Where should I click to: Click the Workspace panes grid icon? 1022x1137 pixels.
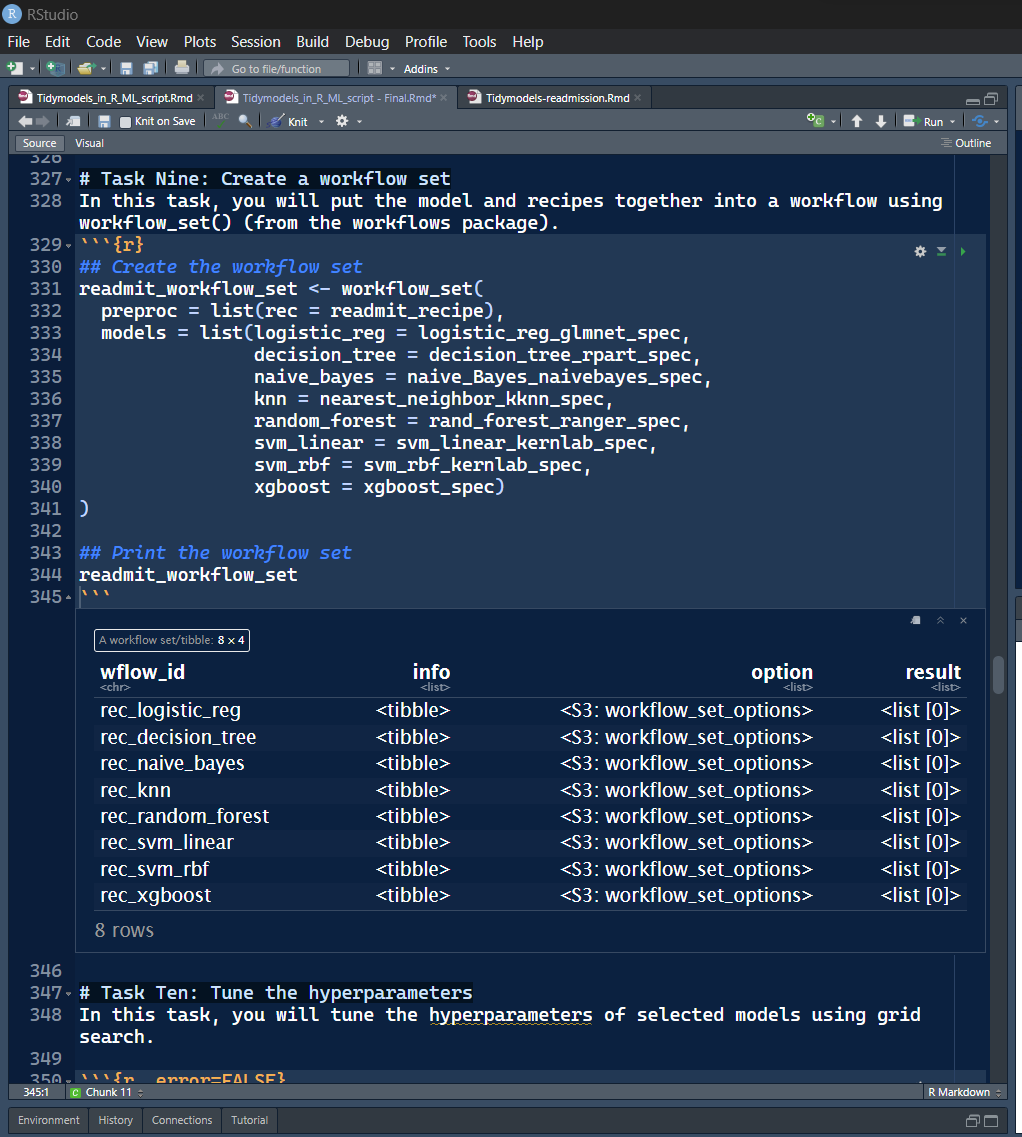click(x=375, y=68)
